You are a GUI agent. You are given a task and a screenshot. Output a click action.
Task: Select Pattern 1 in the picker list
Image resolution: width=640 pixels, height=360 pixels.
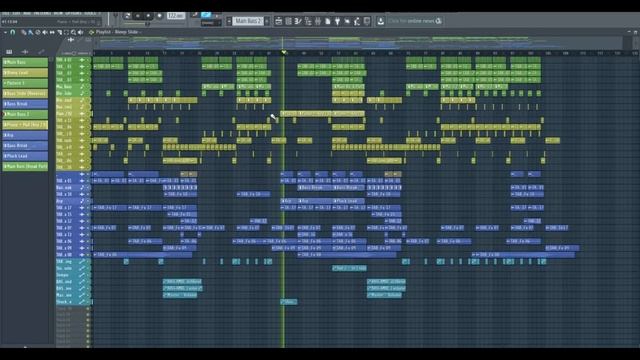25,83
